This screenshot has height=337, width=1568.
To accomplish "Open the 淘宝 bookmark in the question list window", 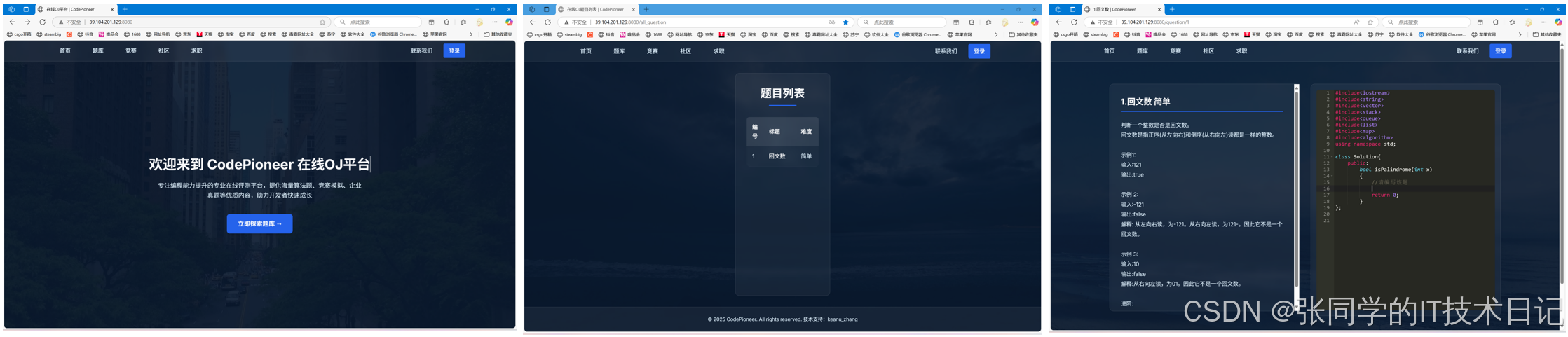I will point(749,34).
